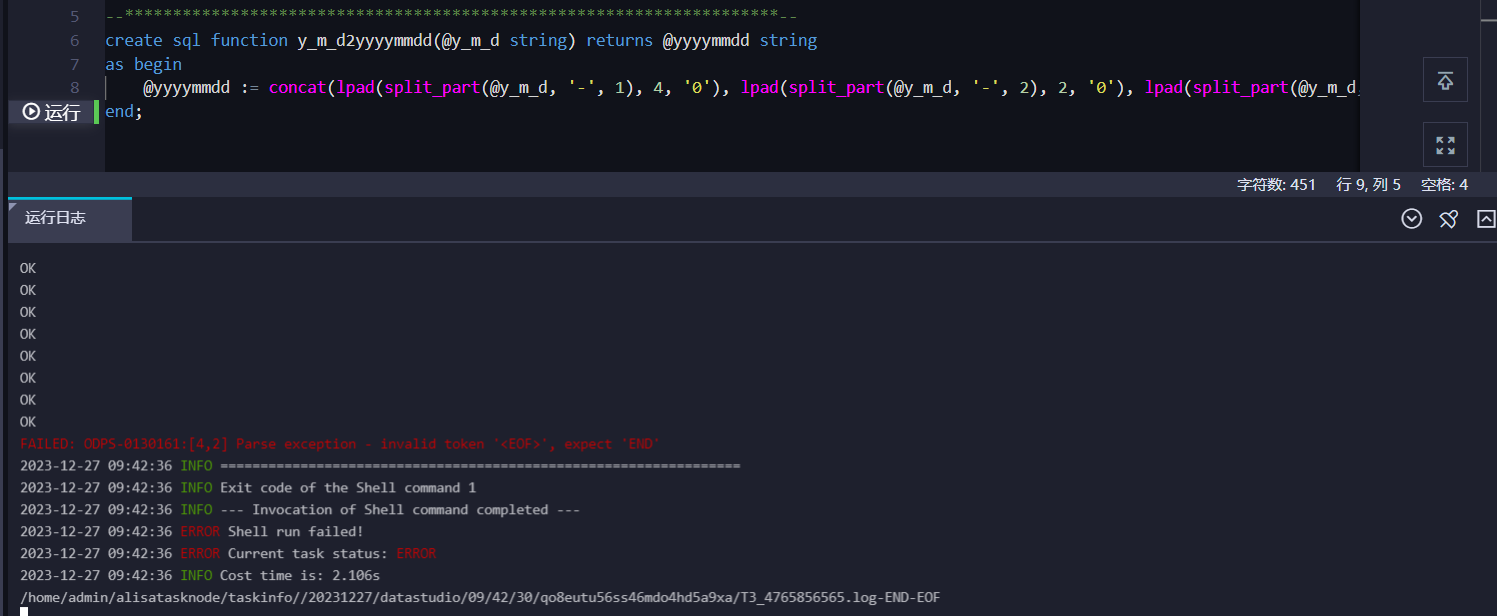Click the 'end;' code line

(124, 112)
